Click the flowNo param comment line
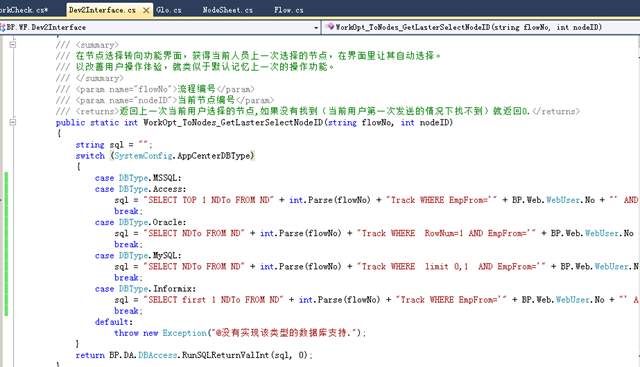 tap(155, 89)
